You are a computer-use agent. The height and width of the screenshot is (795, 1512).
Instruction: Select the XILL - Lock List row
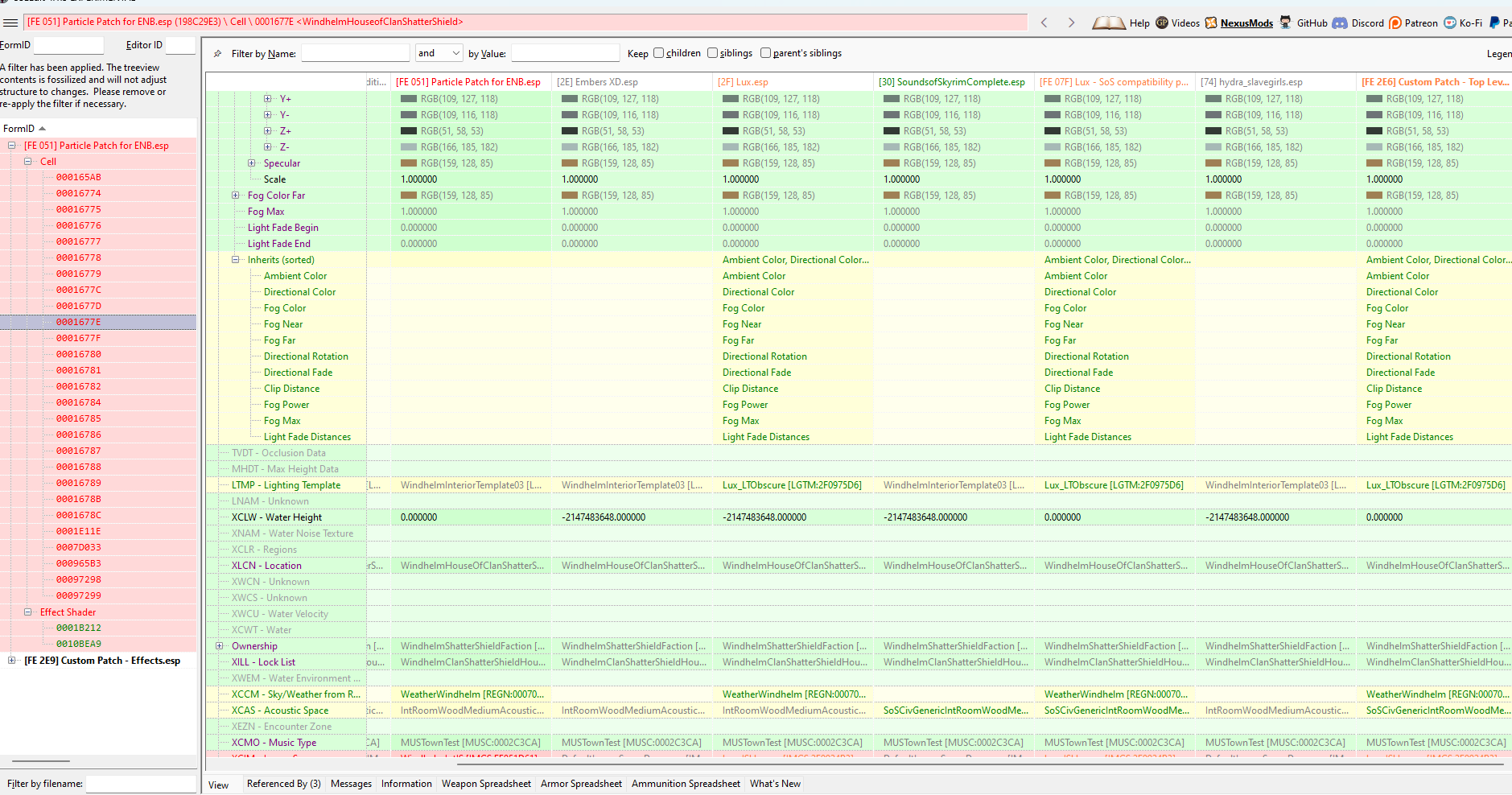pyautogui.click(x=286, y=662)
